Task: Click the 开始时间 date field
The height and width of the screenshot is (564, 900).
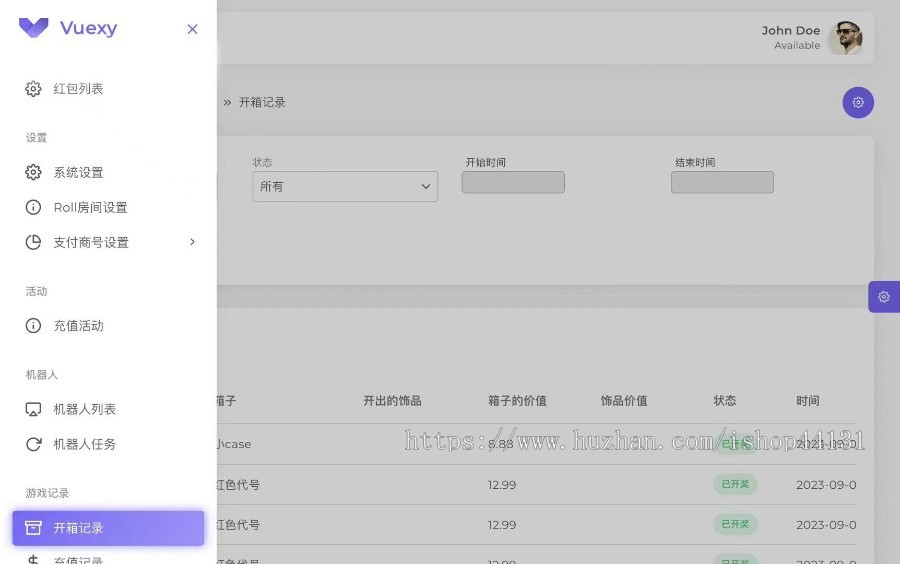Action: click(x=513, y=182)
